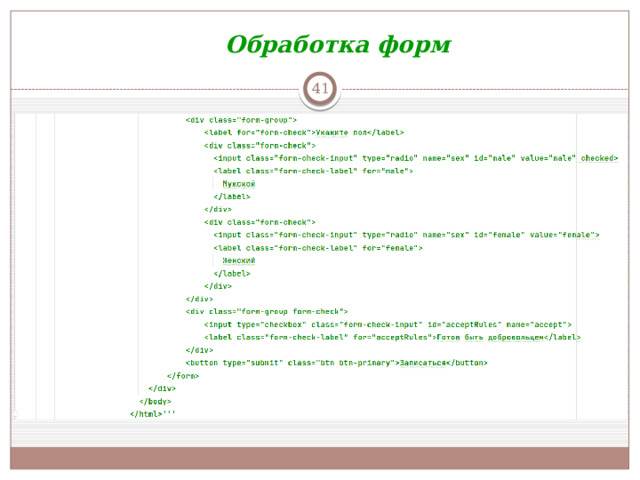Select the <div class="form-group"> opening line

(x=241, y=120)
